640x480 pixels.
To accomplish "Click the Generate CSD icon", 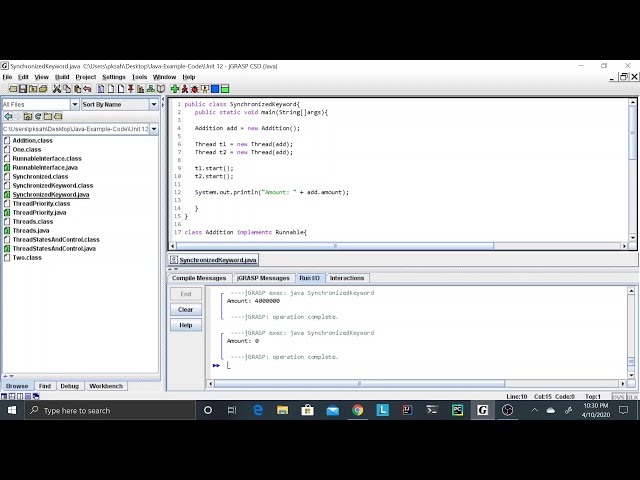I will [x=101, y=89].
